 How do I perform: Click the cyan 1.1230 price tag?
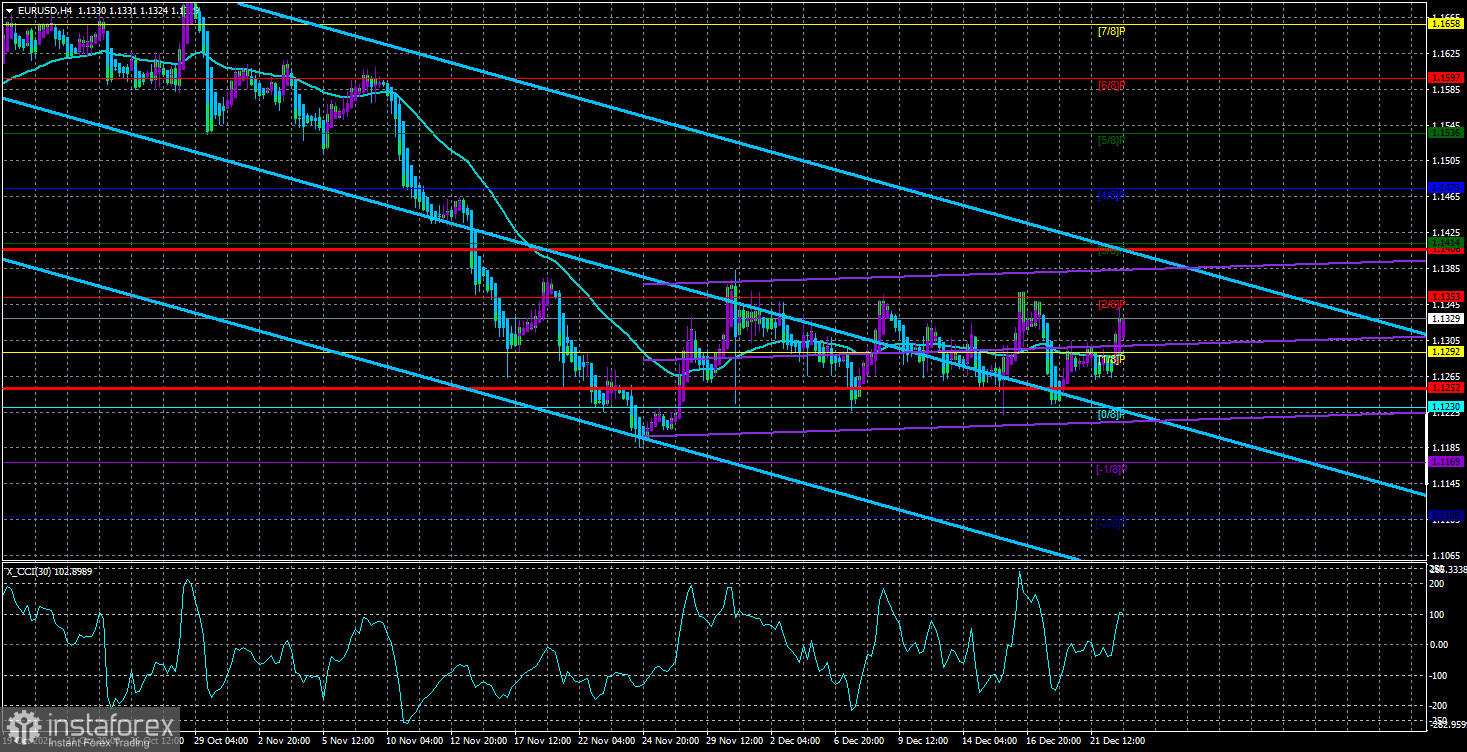pyautogui.click(x=1446, y=407)
